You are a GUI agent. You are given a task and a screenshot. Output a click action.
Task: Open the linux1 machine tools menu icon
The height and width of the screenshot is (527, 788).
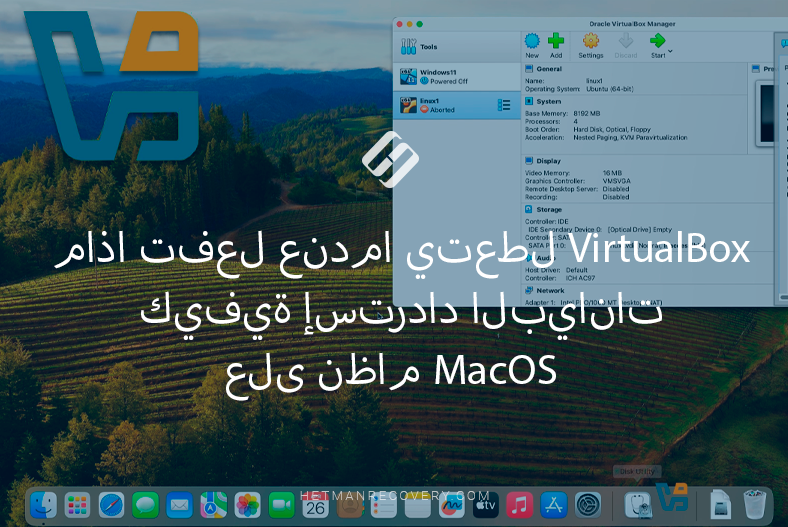coord(504,105)
